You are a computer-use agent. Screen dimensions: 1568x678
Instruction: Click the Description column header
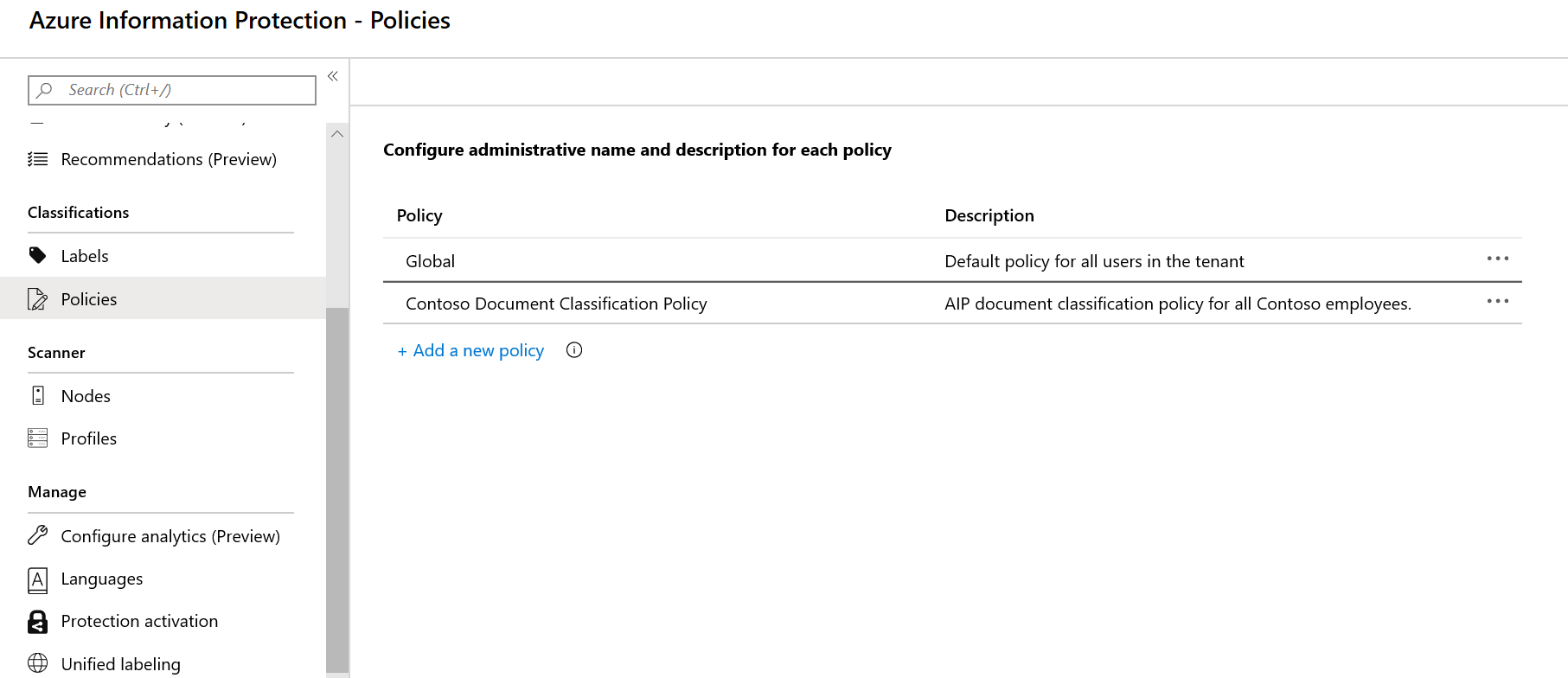tap(989, 215)
